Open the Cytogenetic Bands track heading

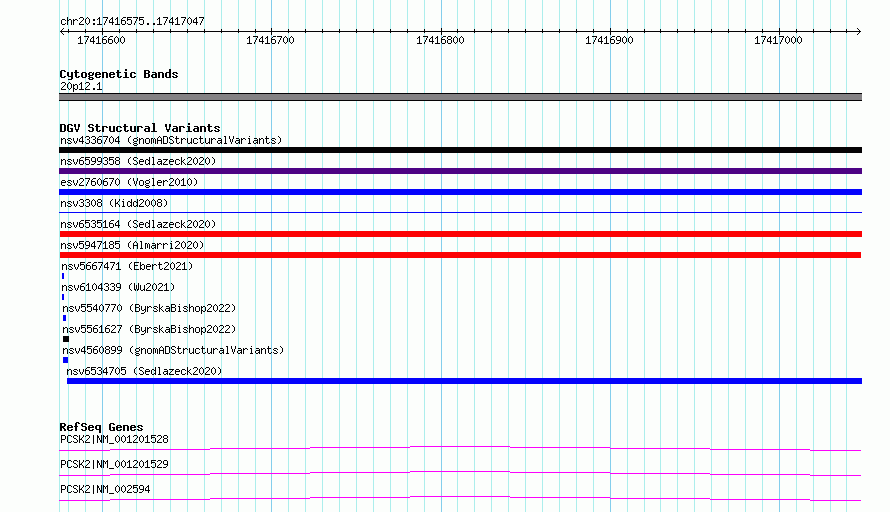click(x=119, y=74)
